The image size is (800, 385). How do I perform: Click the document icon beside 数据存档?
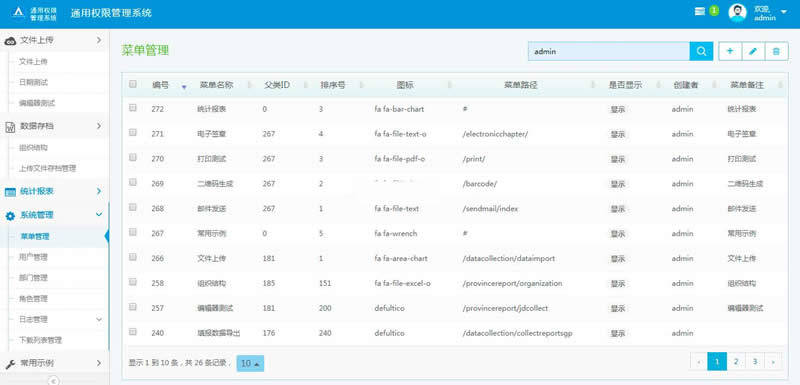(10, 127)
